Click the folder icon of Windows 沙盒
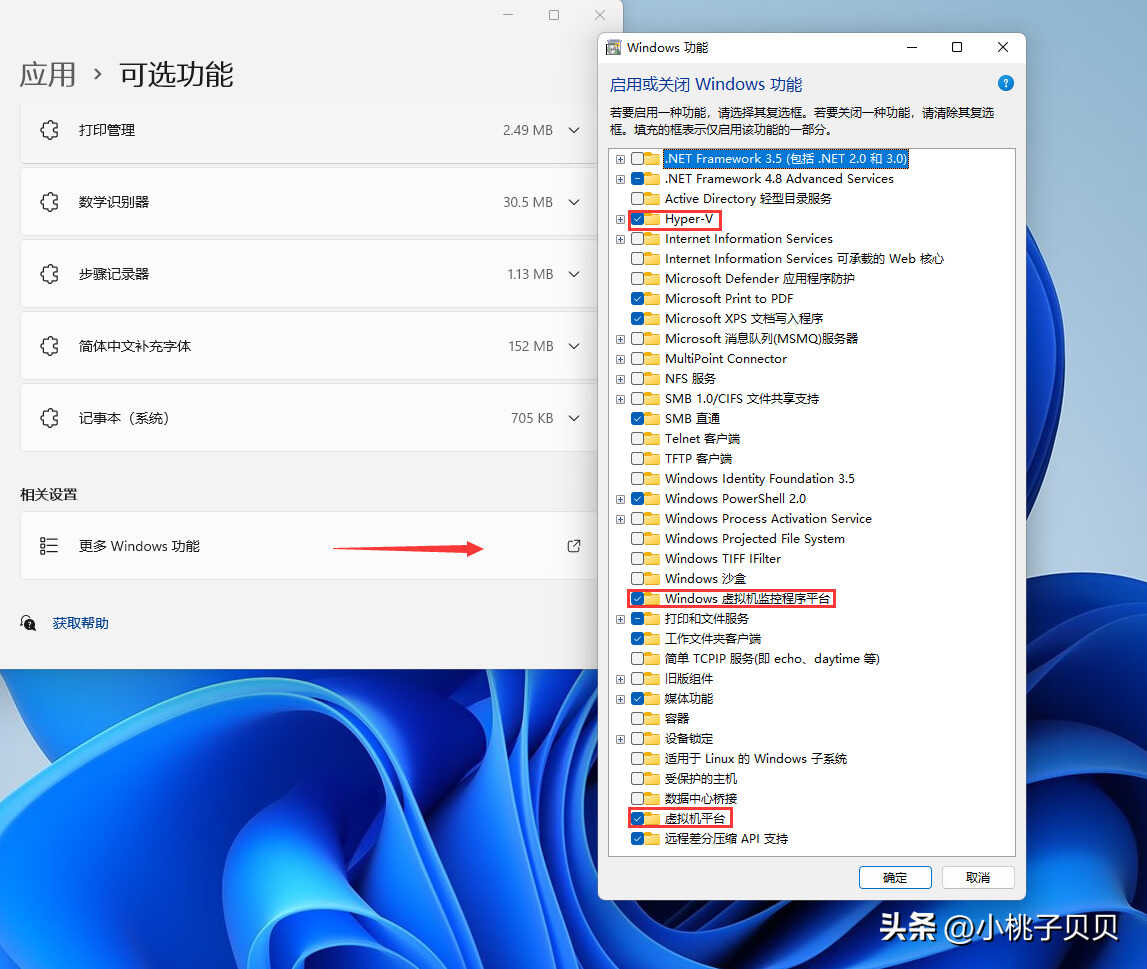 tap(652, 578)
